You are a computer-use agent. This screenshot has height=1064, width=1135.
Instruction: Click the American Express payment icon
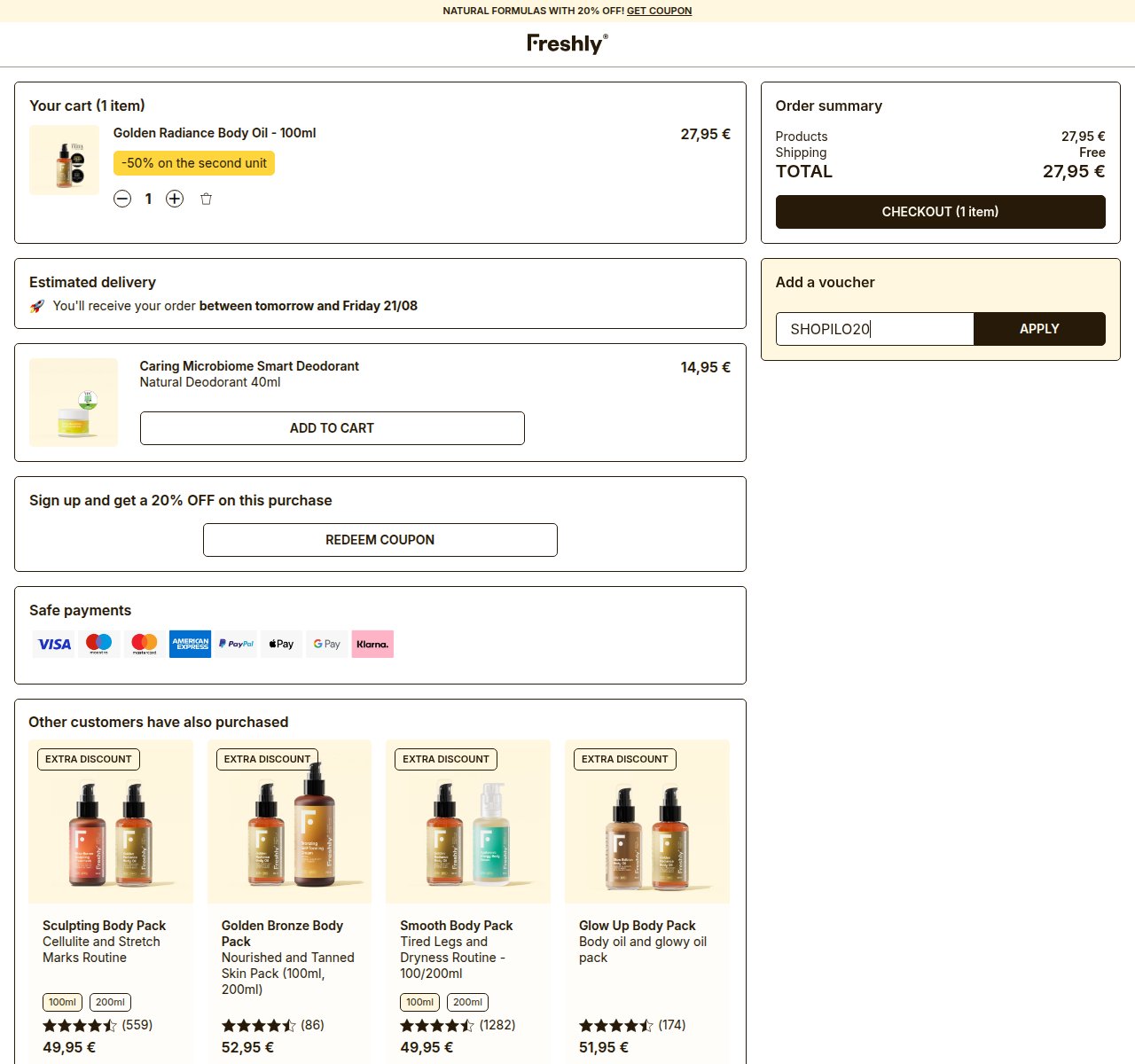pyautogui.click(x=190, y=644)
